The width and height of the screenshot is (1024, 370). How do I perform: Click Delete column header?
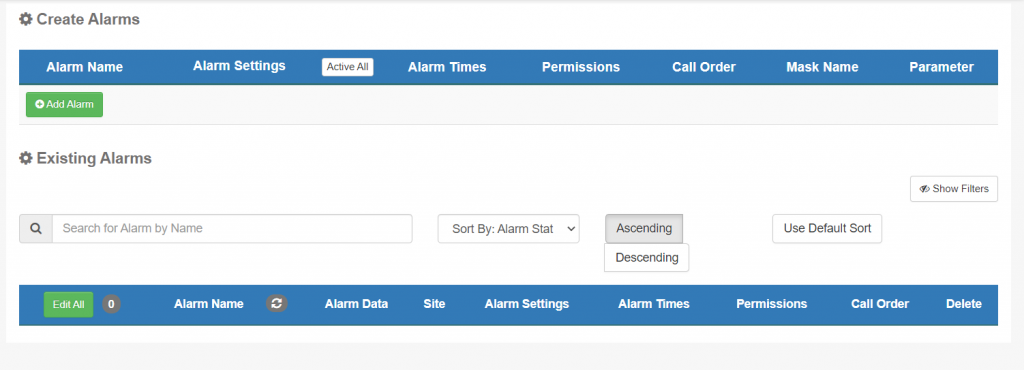pyautogui.click(x=964, y=304)
